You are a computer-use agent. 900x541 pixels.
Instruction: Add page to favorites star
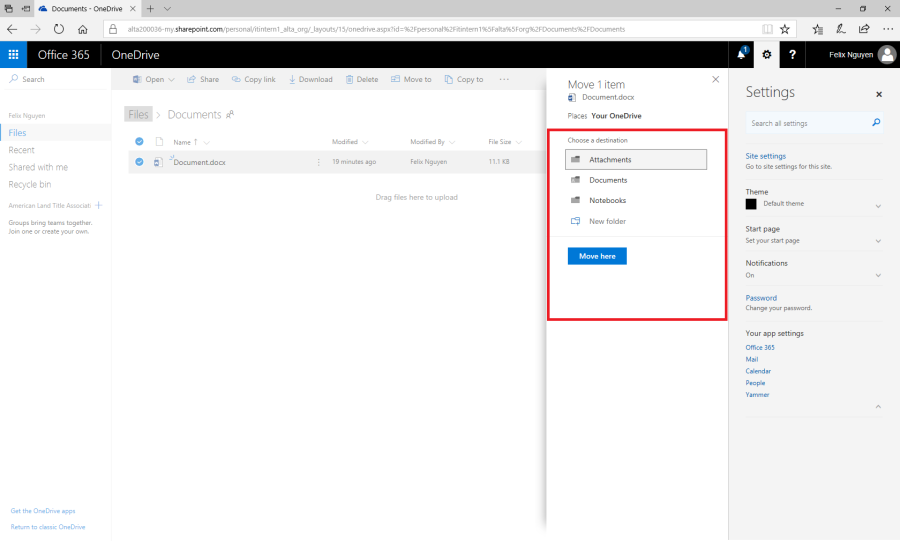tap(785, 29)
